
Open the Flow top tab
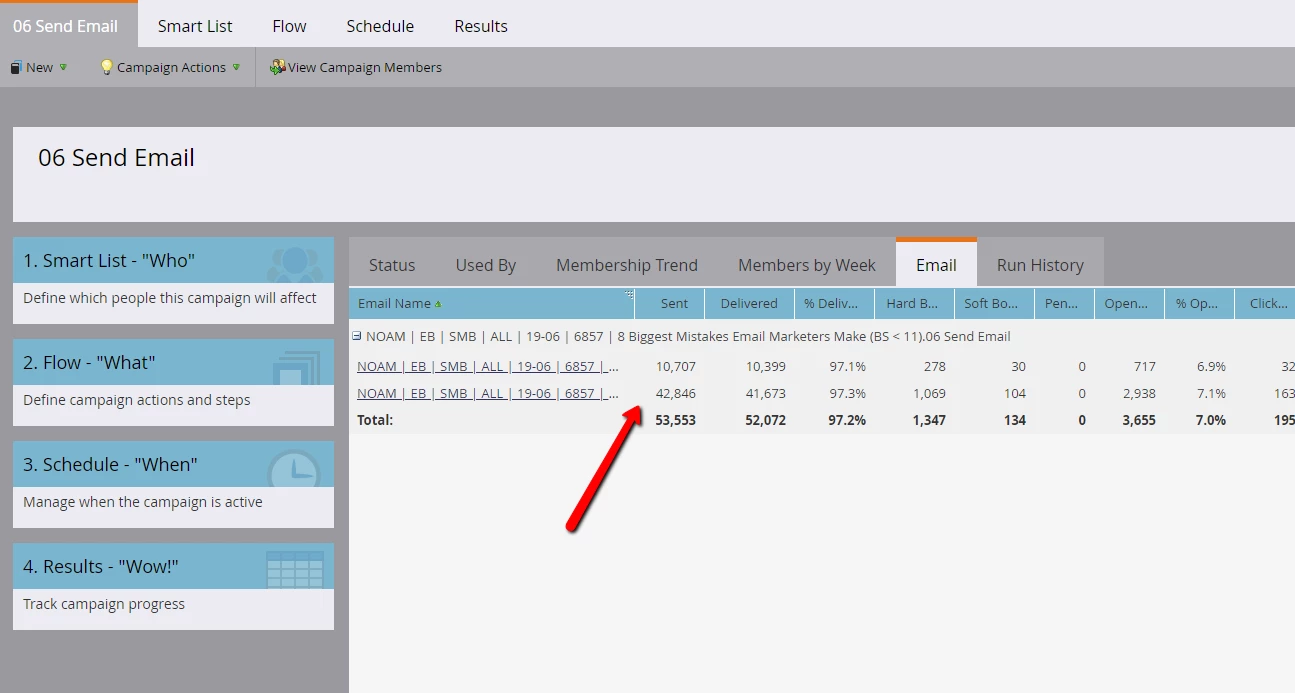(x=290, y=26)
